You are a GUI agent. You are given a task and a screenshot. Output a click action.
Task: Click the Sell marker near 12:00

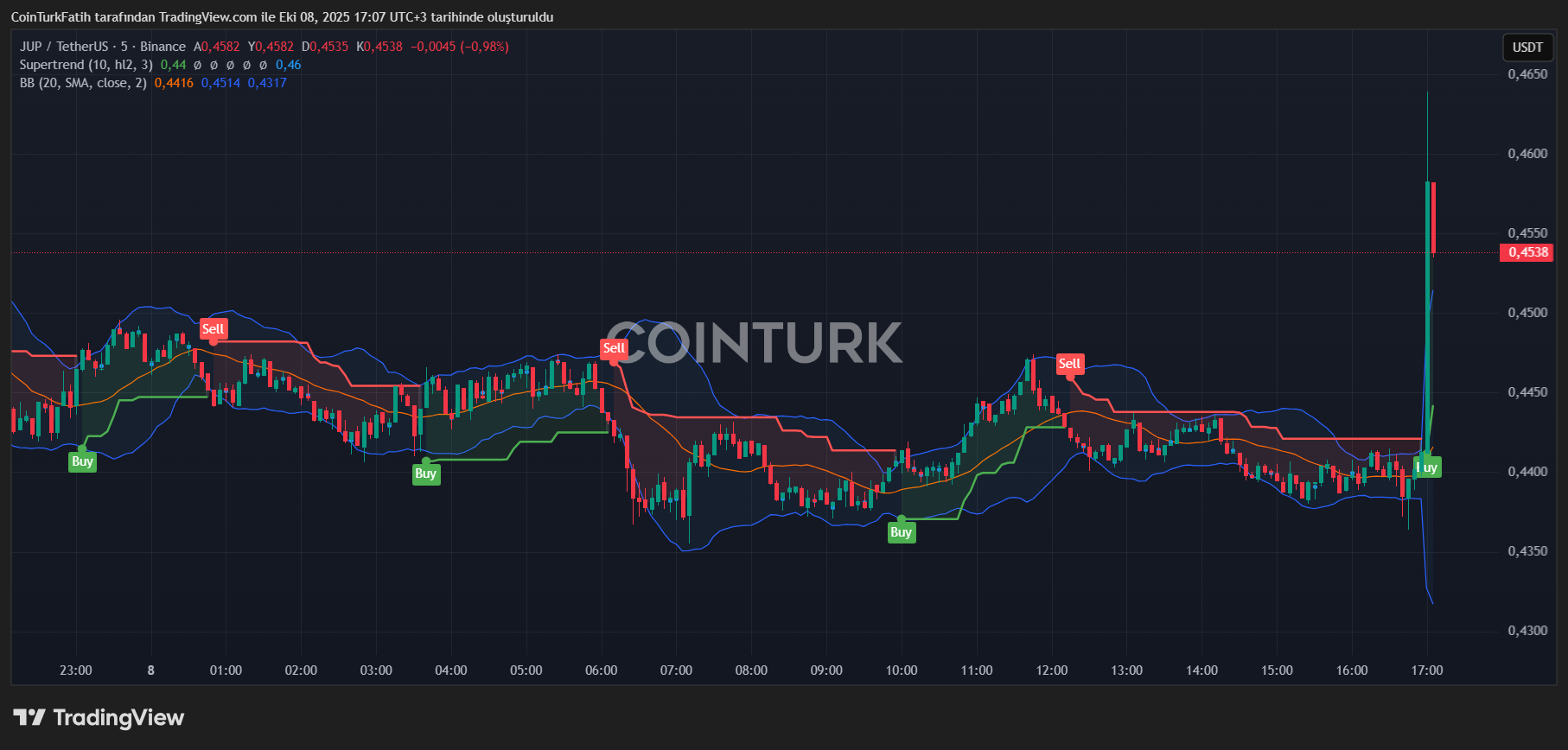(1069, 364)
